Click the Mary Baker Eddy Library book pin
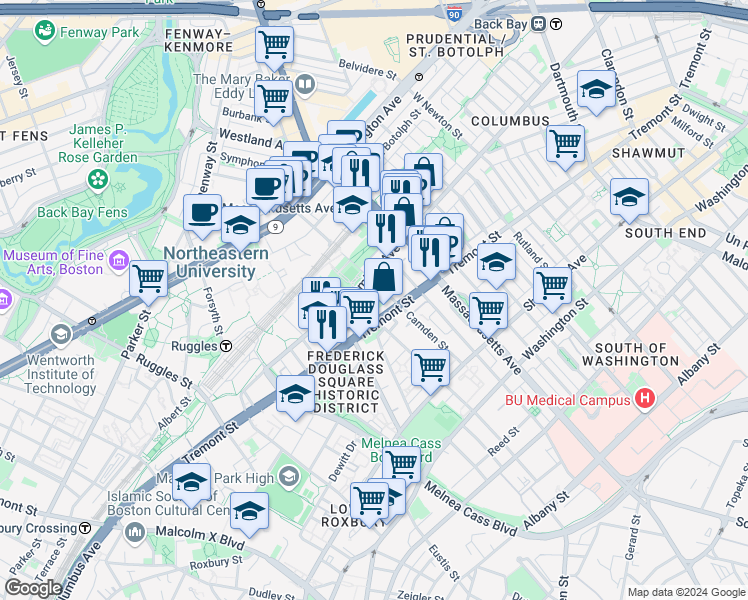 coord(305,85)
